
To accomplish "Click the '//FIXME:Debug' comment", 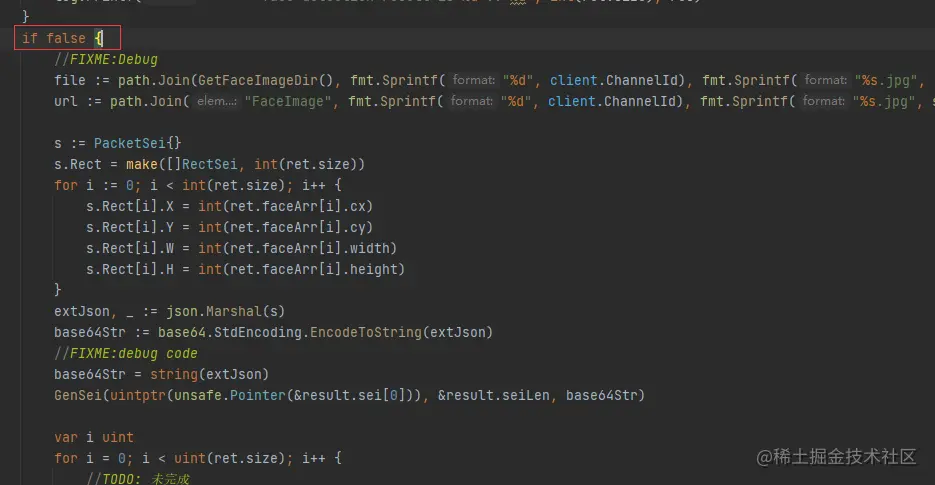I will tap(106, 60).
